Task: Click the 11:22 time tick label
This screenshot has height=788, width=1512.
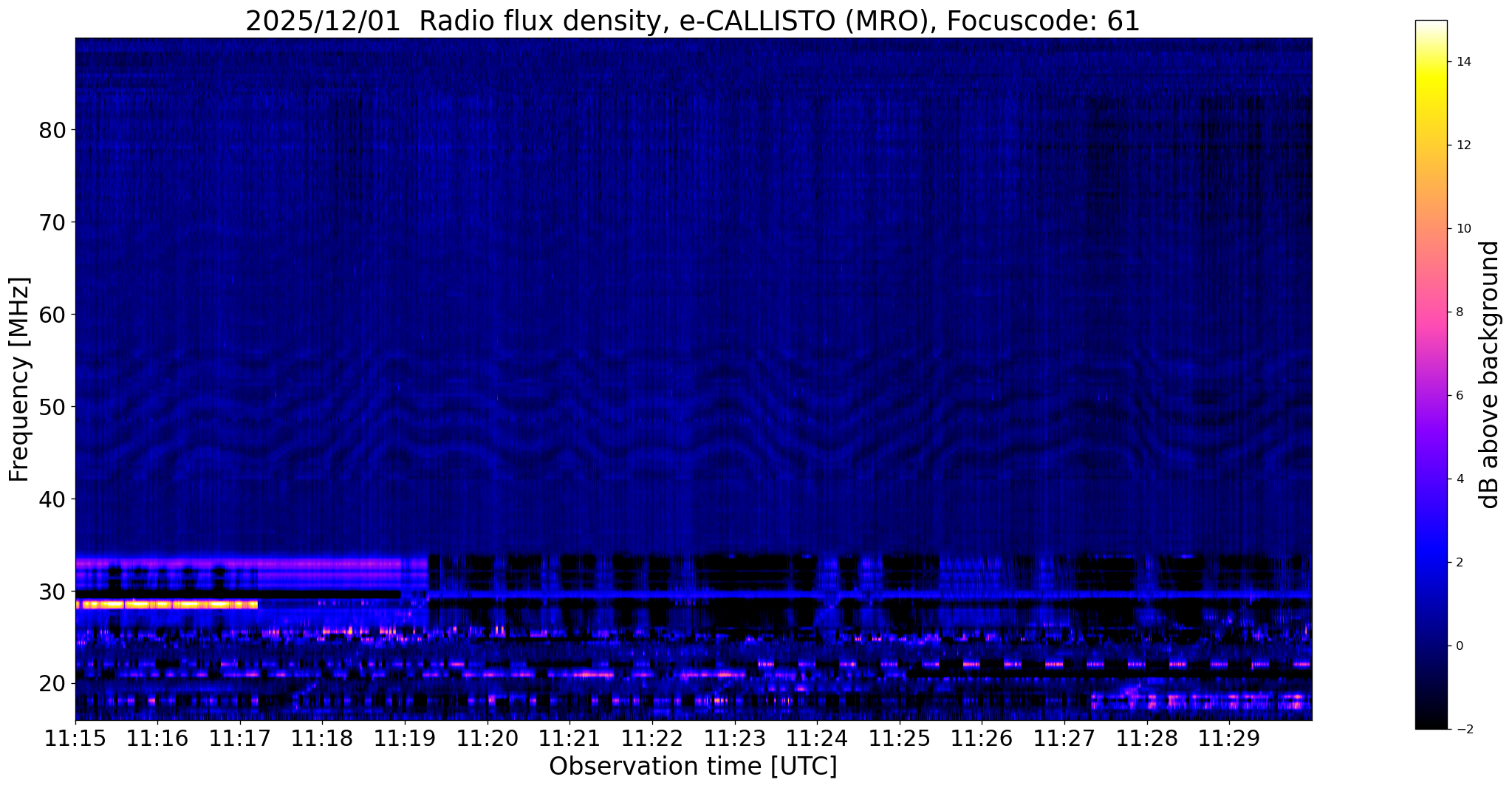Action: 651,738
